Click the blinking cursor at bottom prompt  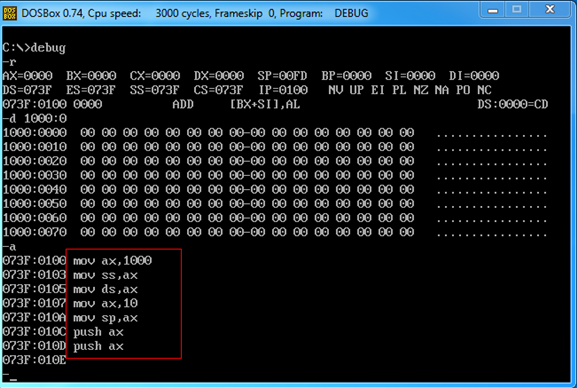click(13, 379)
